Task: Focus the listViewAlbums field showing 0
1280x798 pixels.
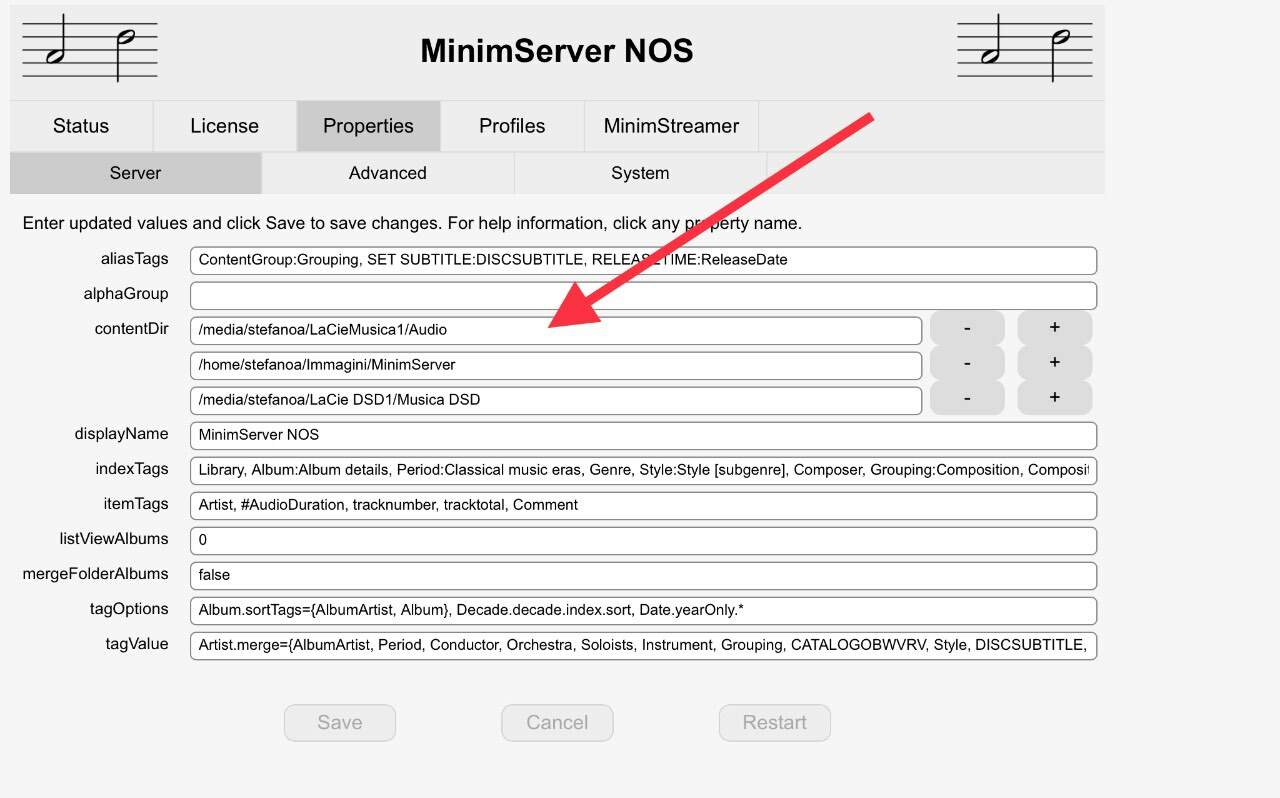Action: coord(643,540)
